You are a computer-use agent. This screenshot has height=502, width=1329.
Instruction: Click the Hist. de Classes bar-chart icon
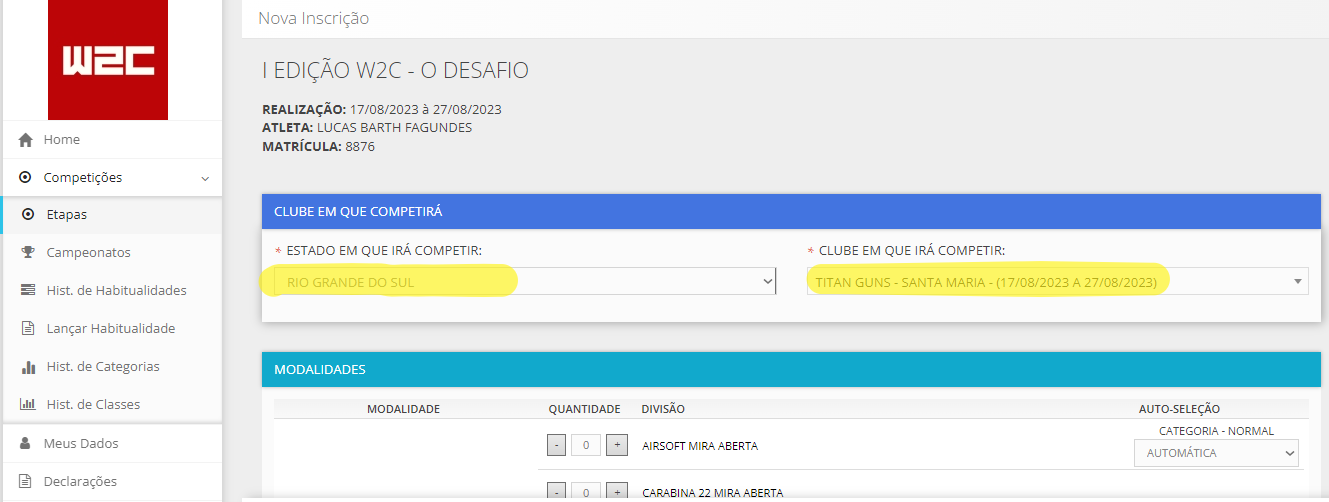[28, 405]
